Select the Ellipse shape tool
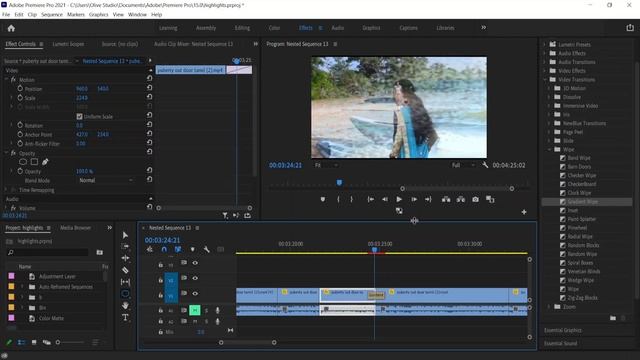Screen dimensions: 640x360 coord(125,293)
